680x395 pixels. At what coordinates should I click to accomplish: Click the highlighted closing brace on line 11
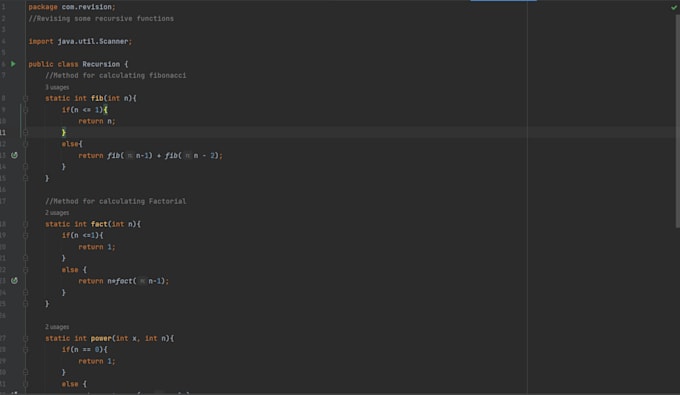click(x=64, y=132)
